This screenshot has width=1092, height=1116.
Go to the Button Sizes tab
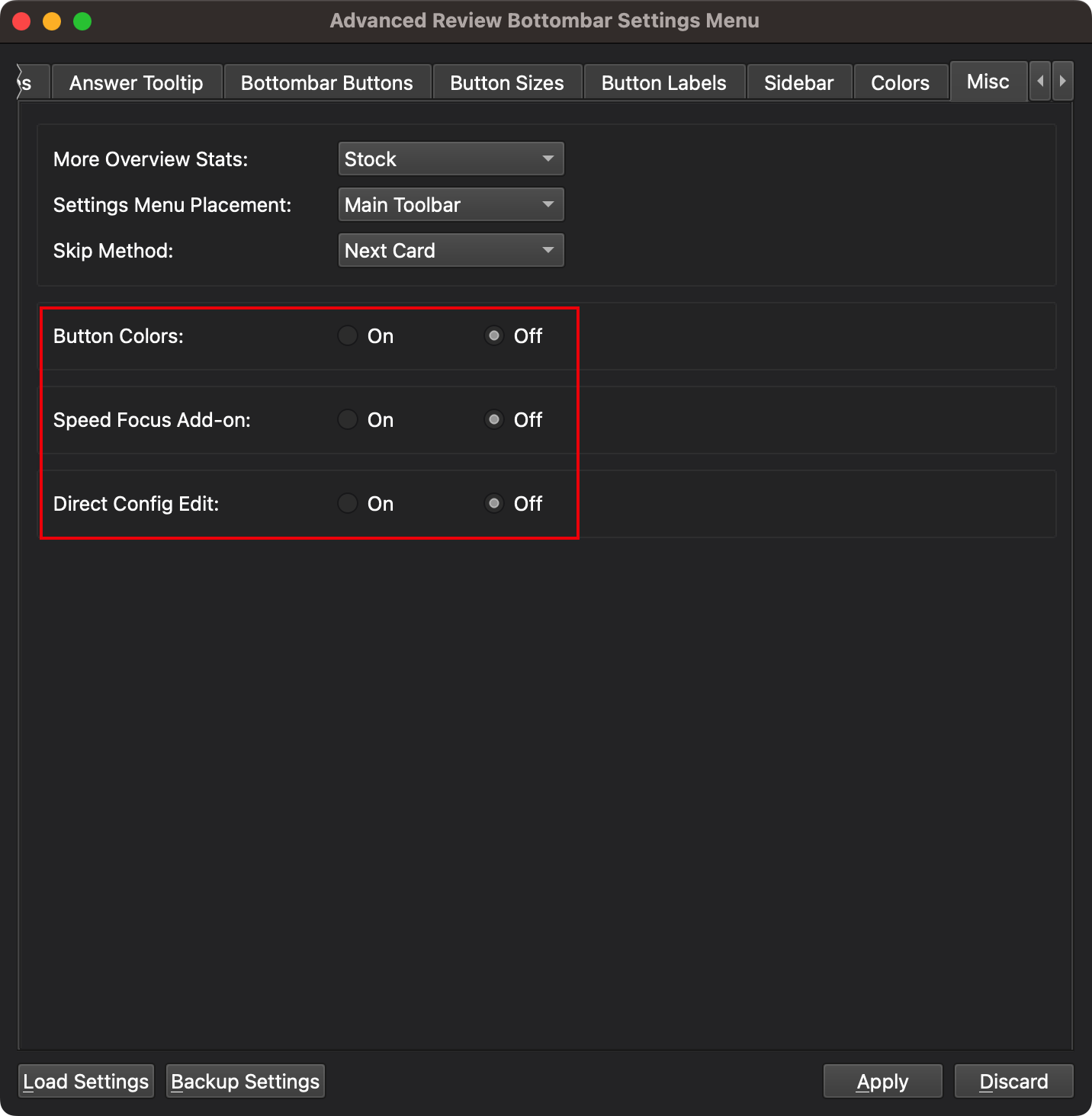(506, 83)
